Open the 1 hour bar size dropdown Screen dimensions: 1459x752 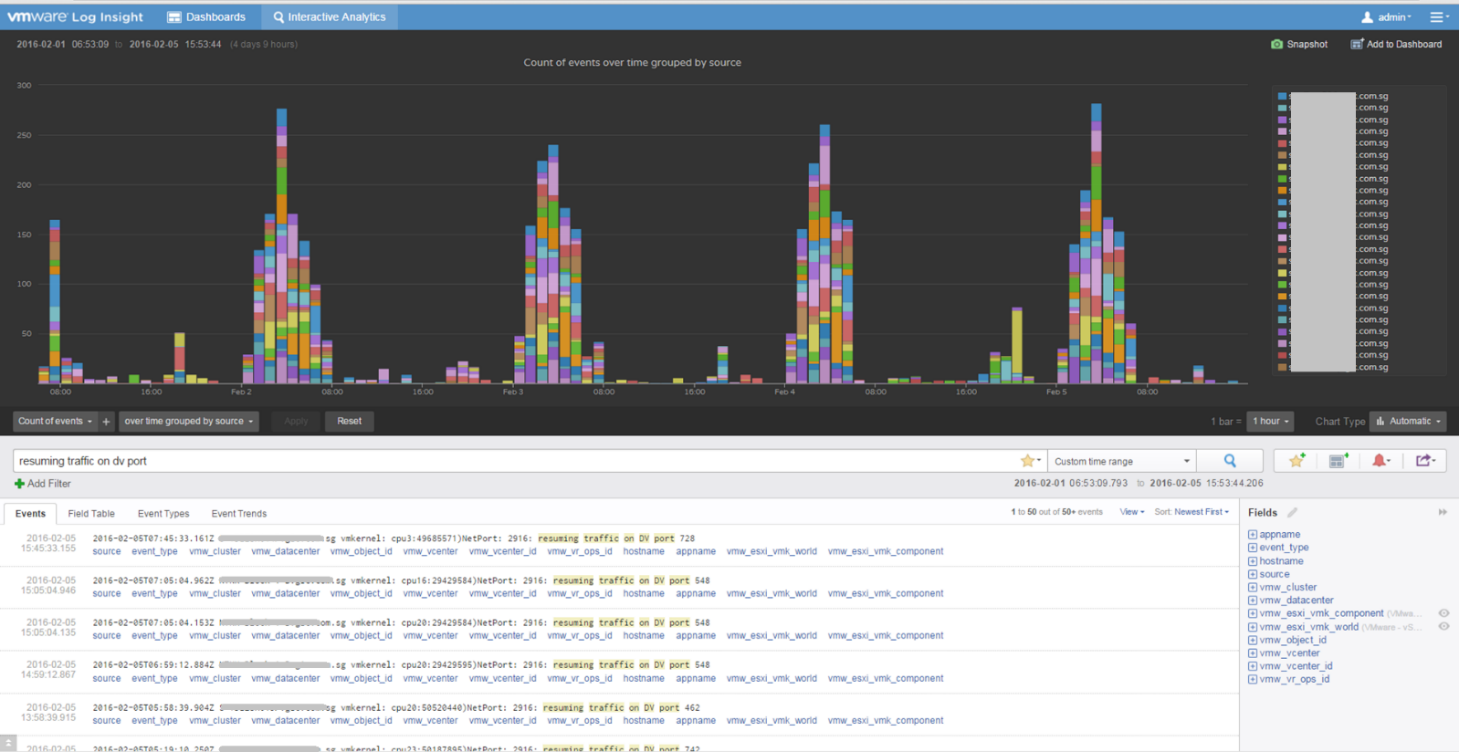click(1270, 421)
